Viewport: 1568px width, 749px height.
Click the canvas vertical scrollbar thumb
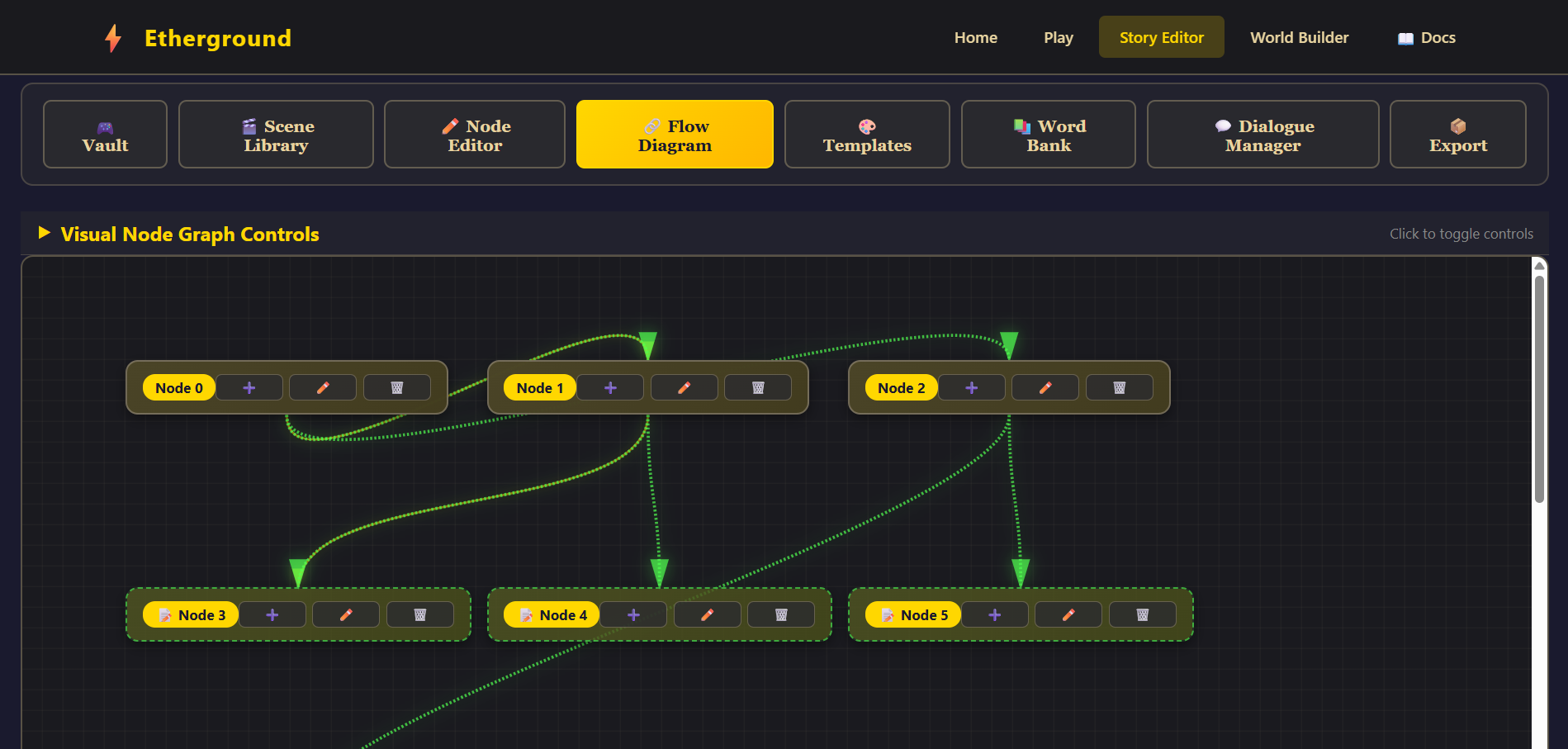tap(1539, 388)
